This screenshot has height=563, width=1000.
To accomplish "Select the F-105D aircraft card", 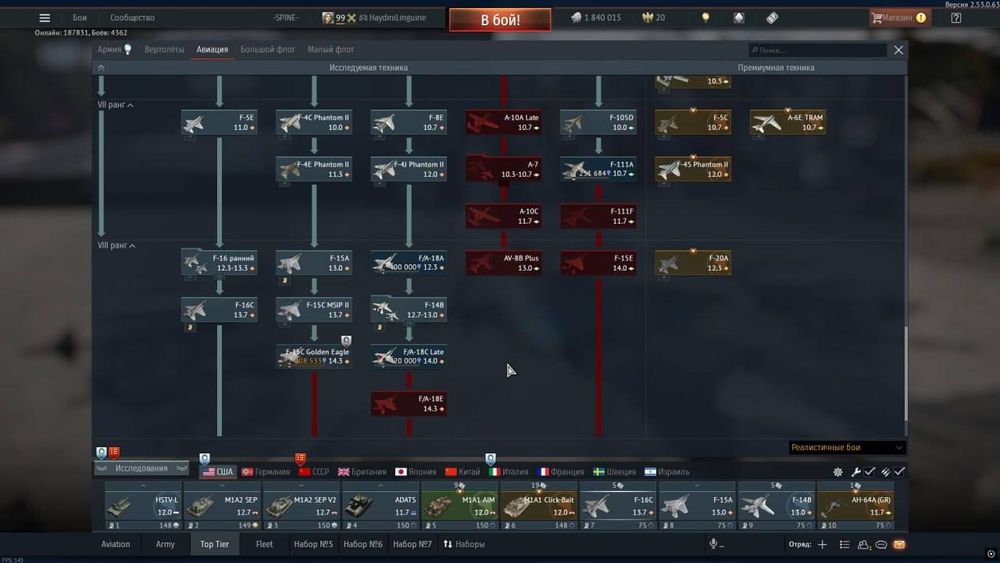I will tap(598, 122).
